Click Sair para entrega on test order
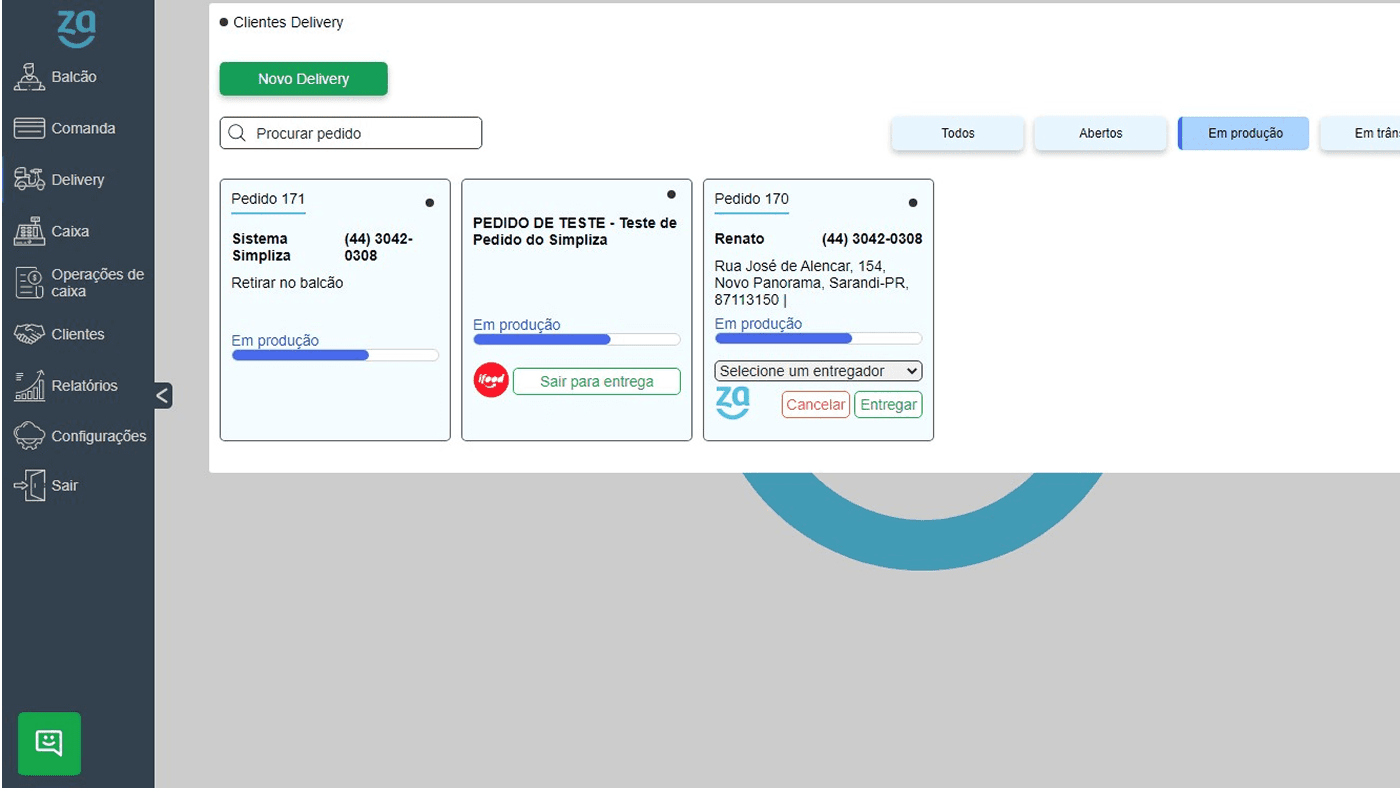The image size is (1400, 788). [x=597, y=382]
